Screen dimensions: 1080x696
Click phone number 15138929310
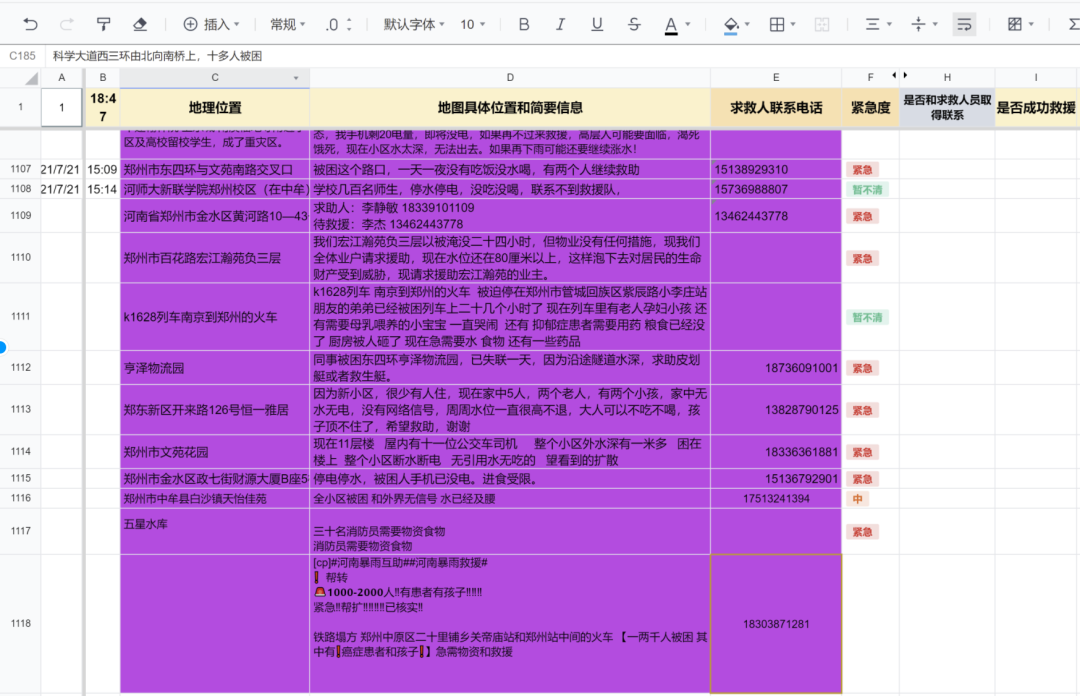point(751,170)
